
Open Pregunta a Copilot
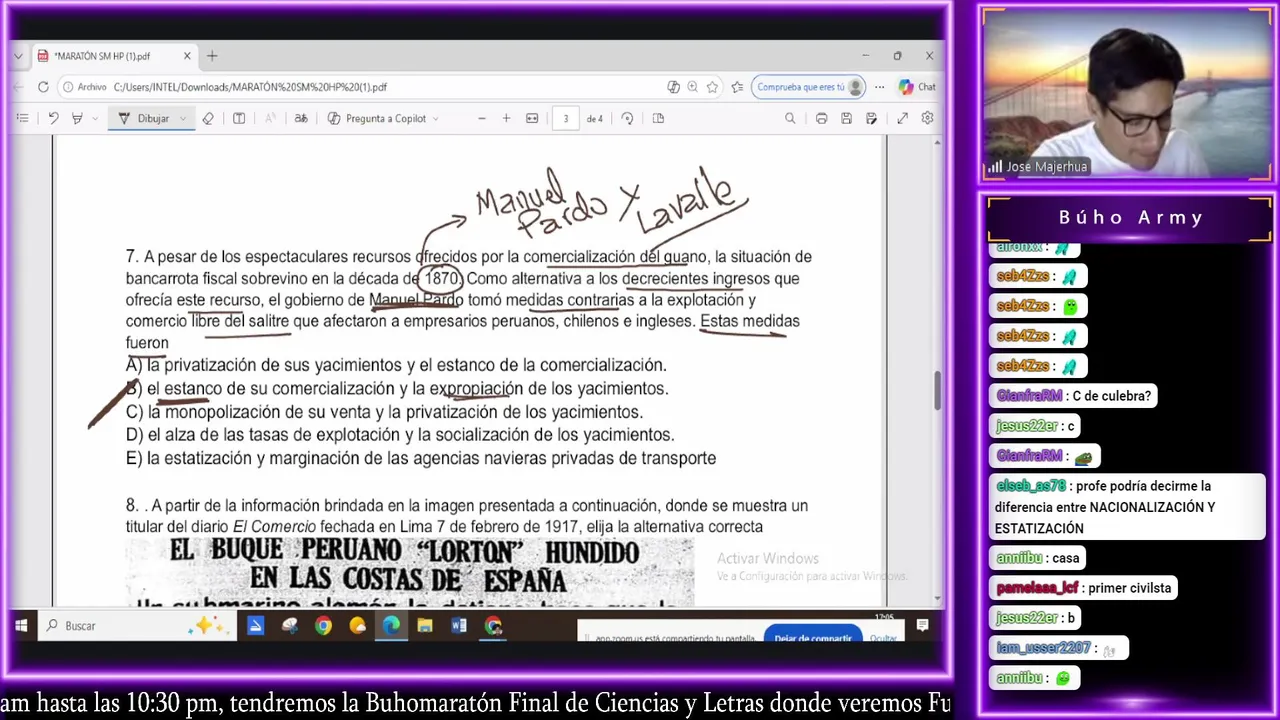[x=377, y=118]
